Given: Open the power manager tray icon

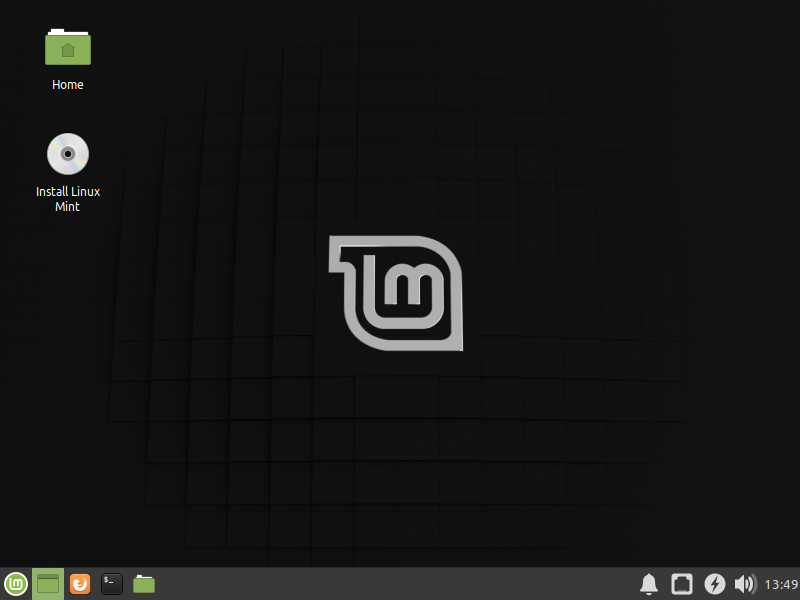Looking at the screenshot, I should (713, 583).
